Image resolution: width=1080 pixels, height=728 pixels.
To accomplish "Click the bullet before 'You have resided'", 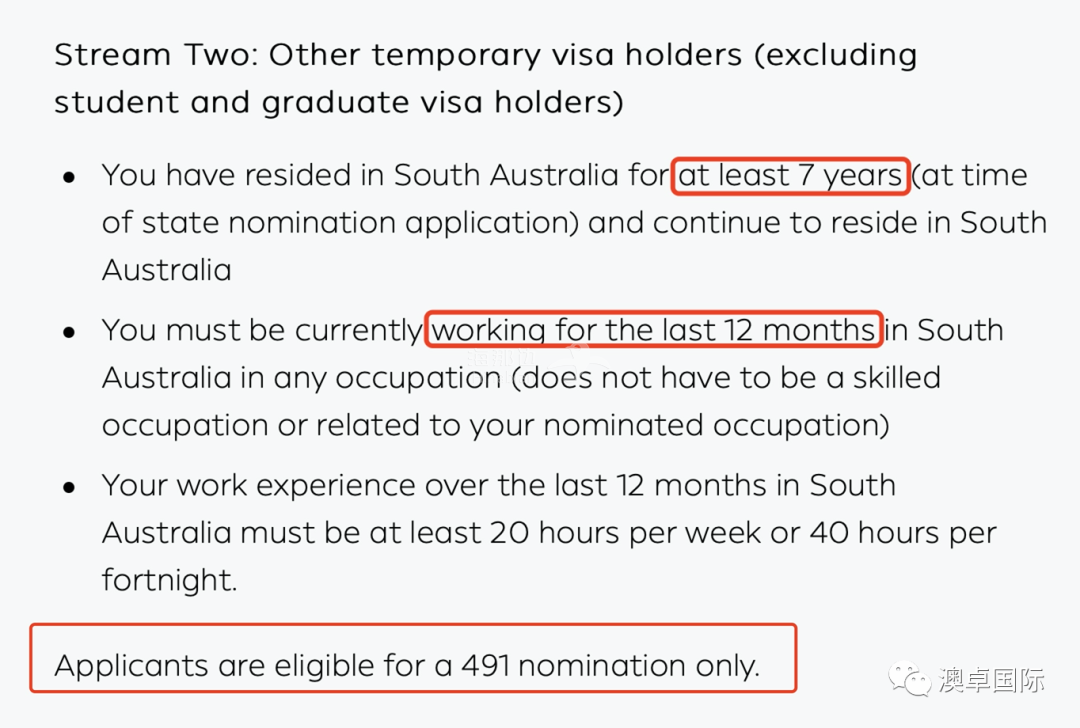I will 69,178.
